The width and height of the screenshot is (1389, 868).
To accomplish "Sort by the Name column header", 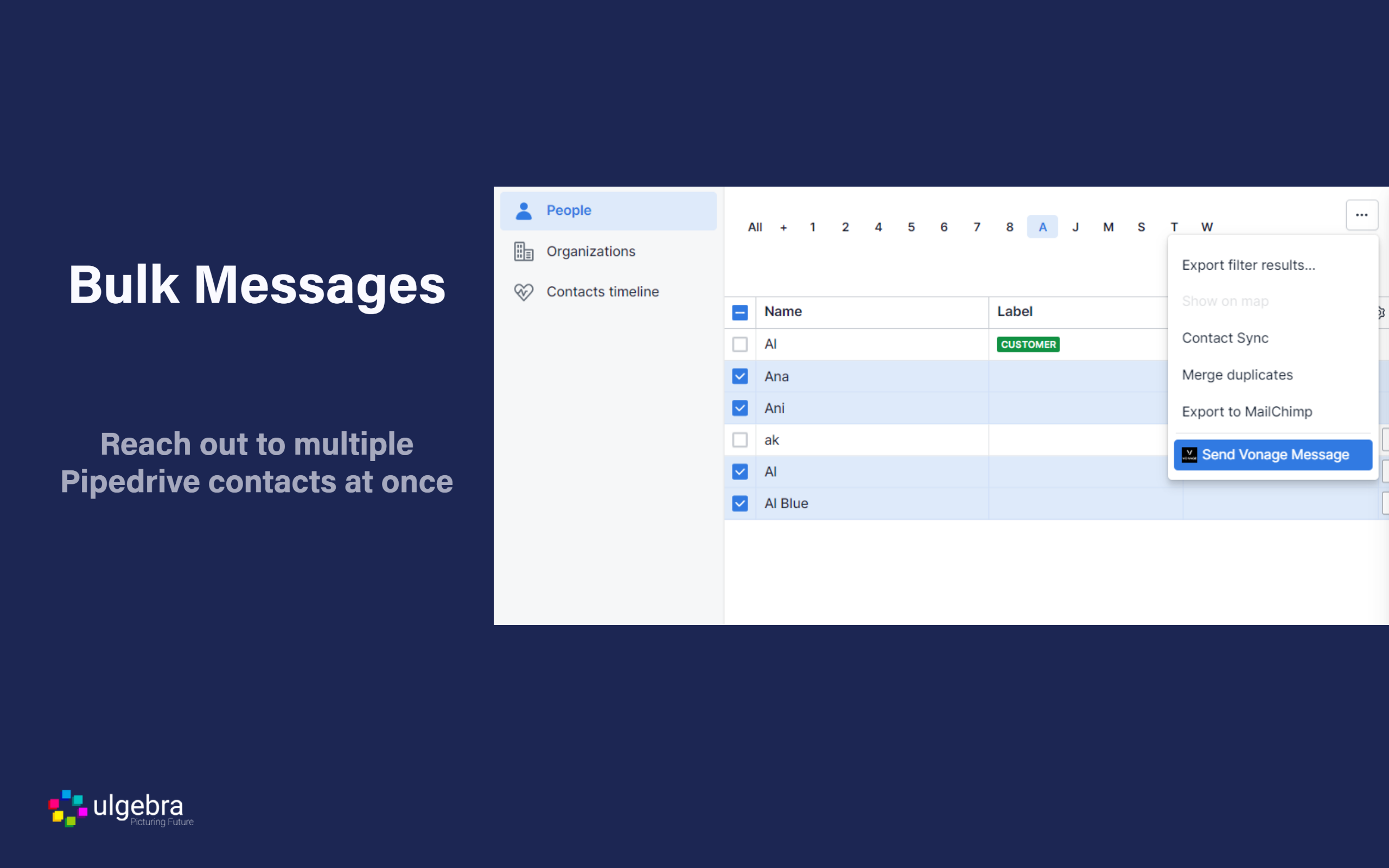I will (783, 312).
